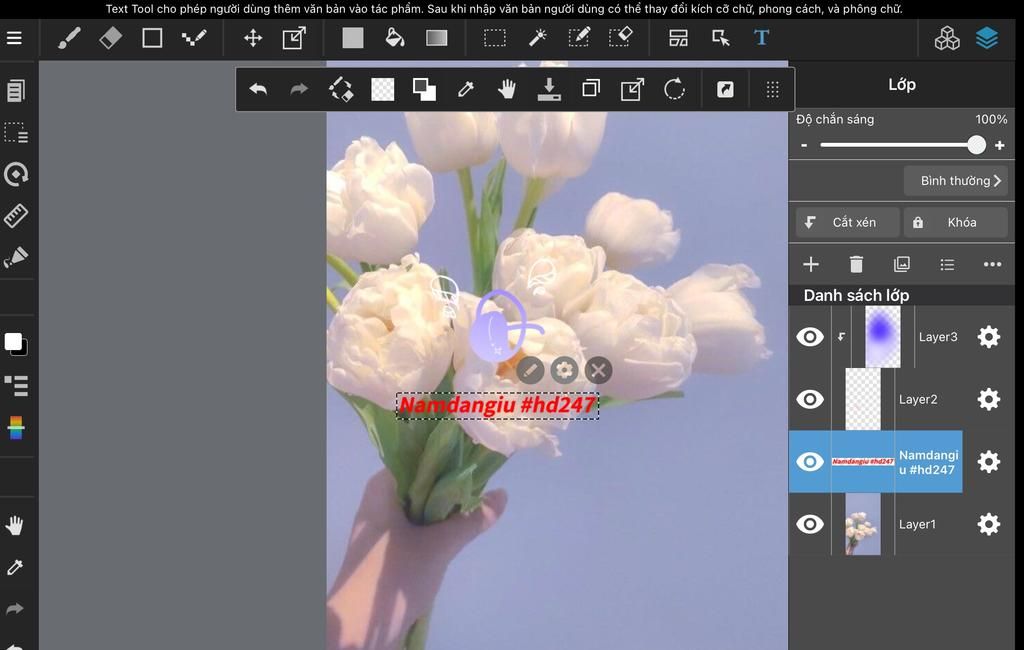Toggle the Layers panel icon
1024x650 pixels.
(987, 39)
